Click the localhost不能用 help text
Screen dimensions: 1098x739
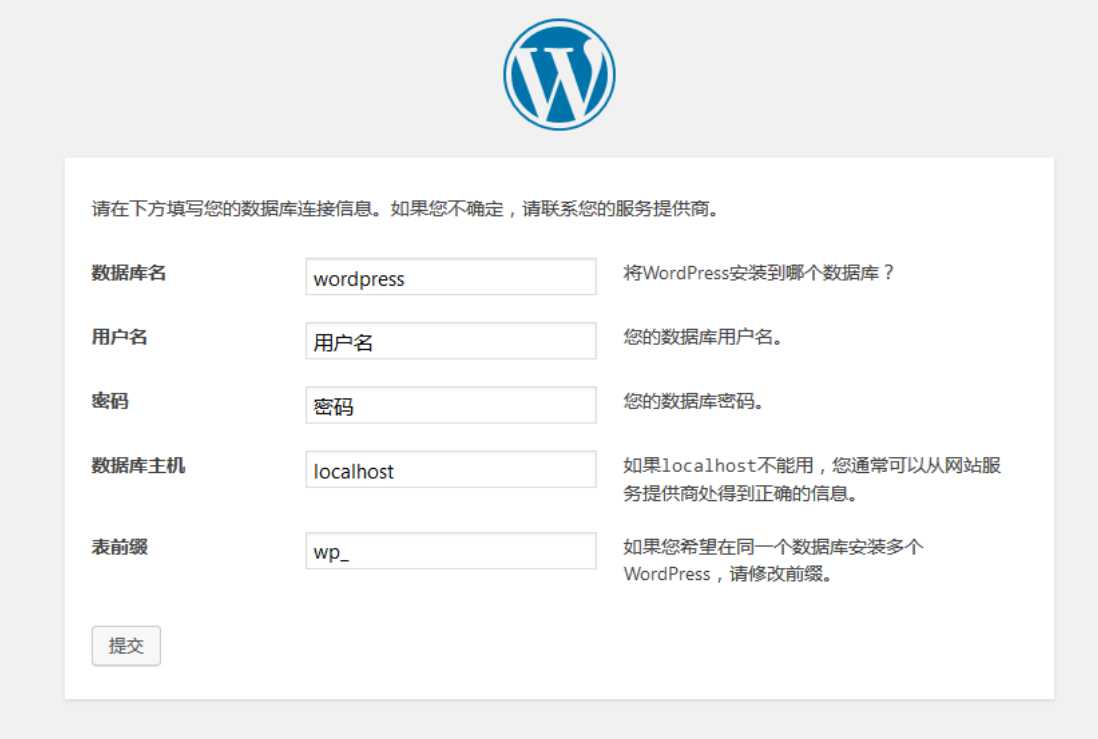(812, 479)
